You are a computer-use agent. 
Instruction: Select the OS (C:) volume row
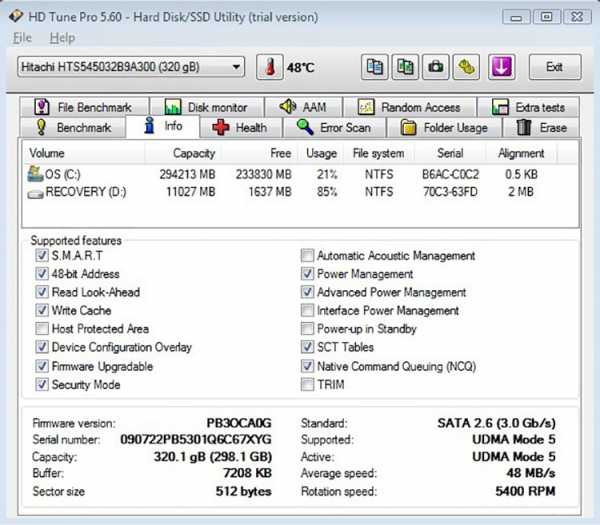pyautogui.click(x=300, y=174)
